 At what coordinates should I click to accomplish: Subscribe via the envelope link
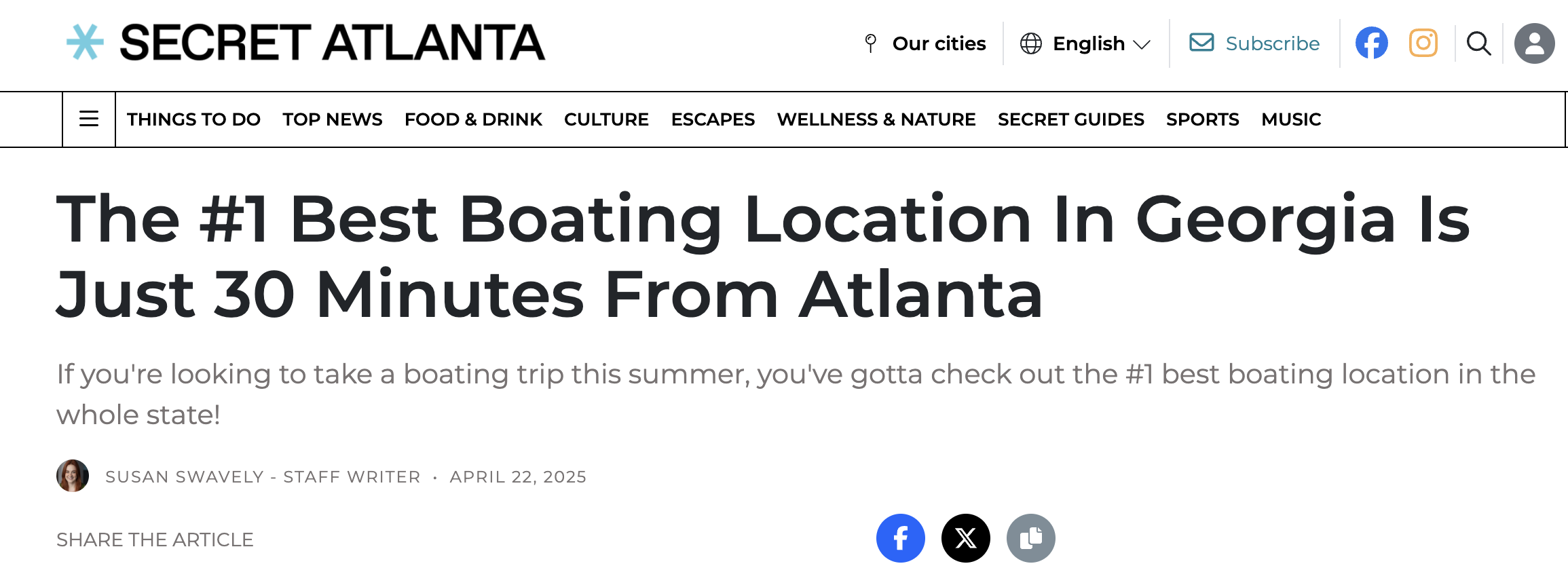[1254, 43]
